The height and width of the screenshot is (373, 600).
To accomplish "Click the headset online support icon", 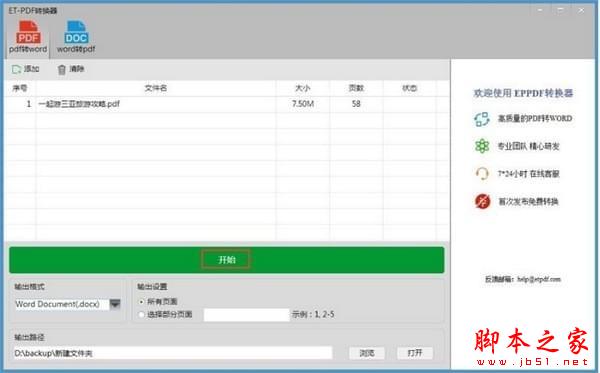I will (482, 174).
